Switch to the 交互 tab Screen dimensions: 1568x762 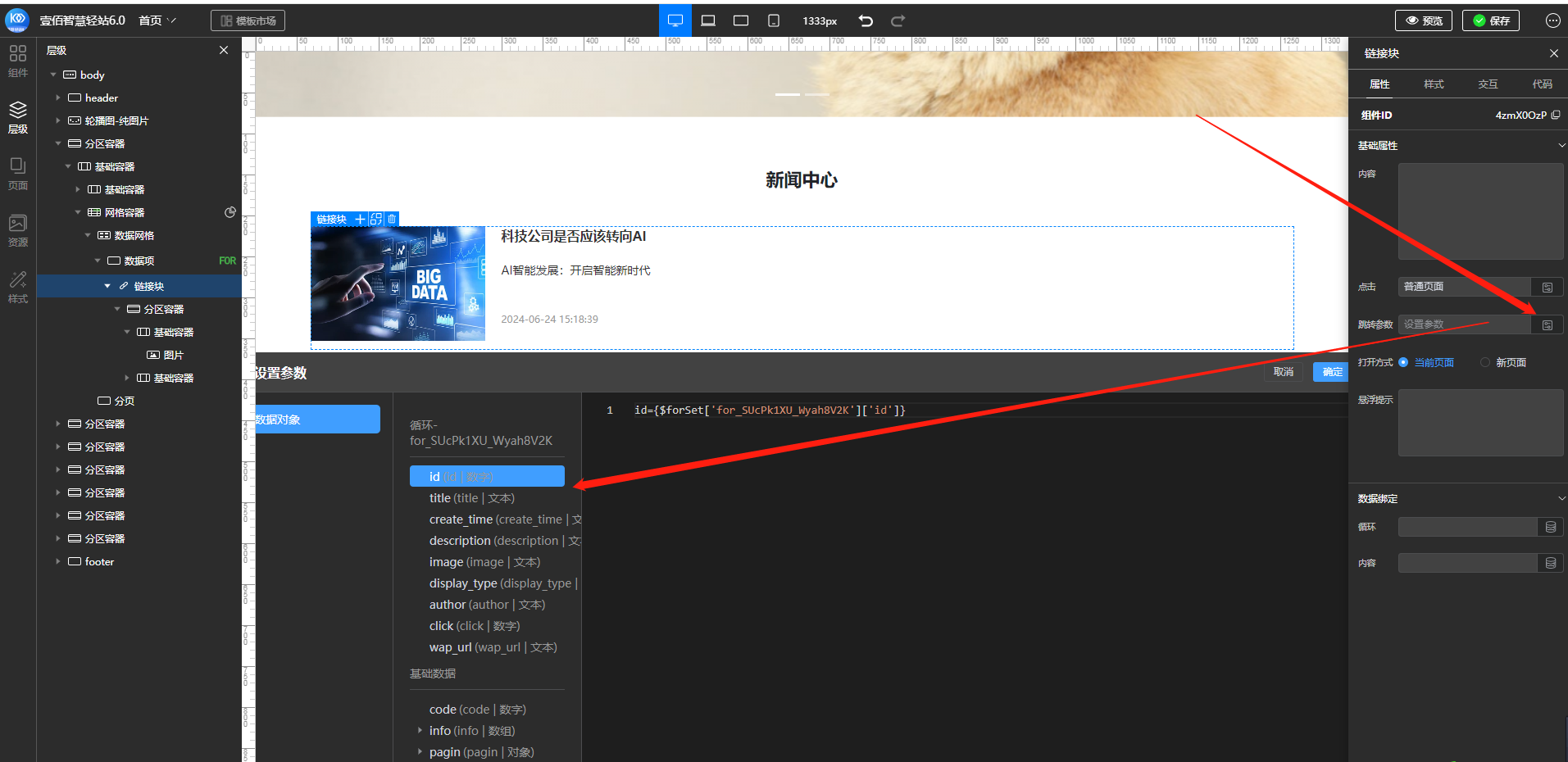(1488, 84)
